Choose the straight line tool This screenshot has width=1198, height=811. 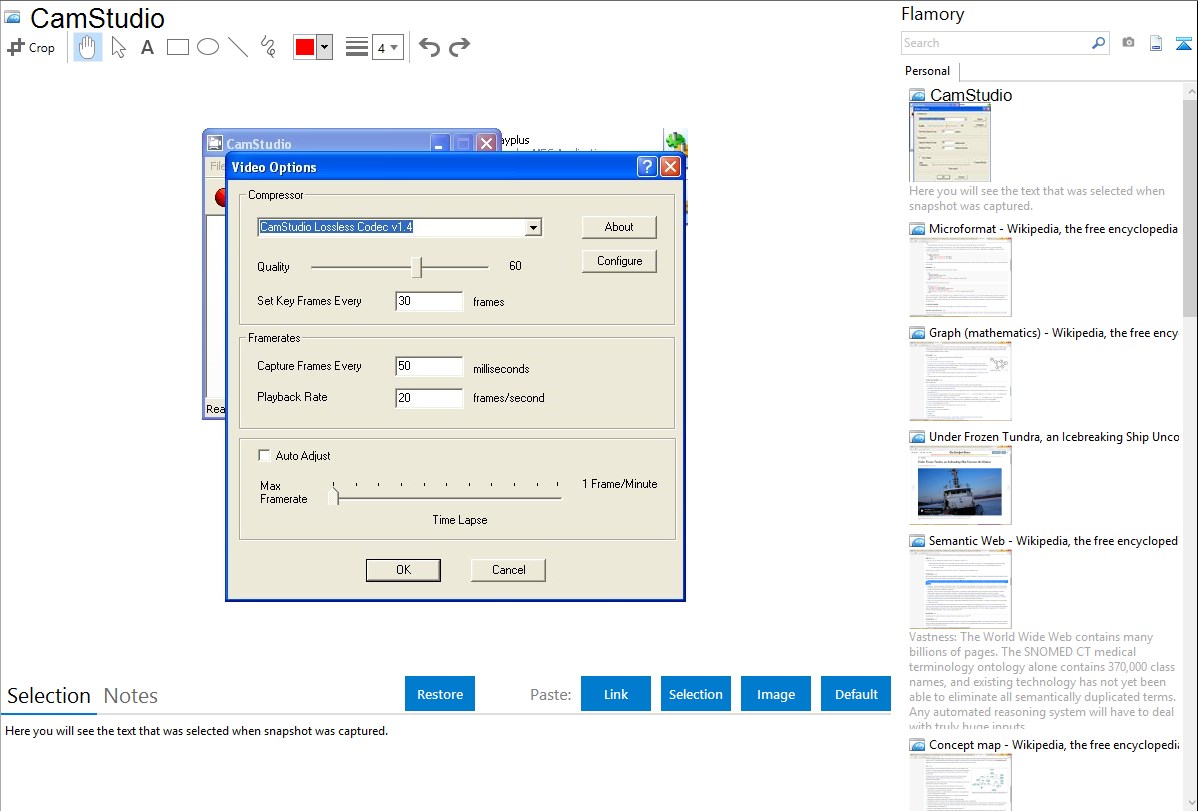click(238, 47)
